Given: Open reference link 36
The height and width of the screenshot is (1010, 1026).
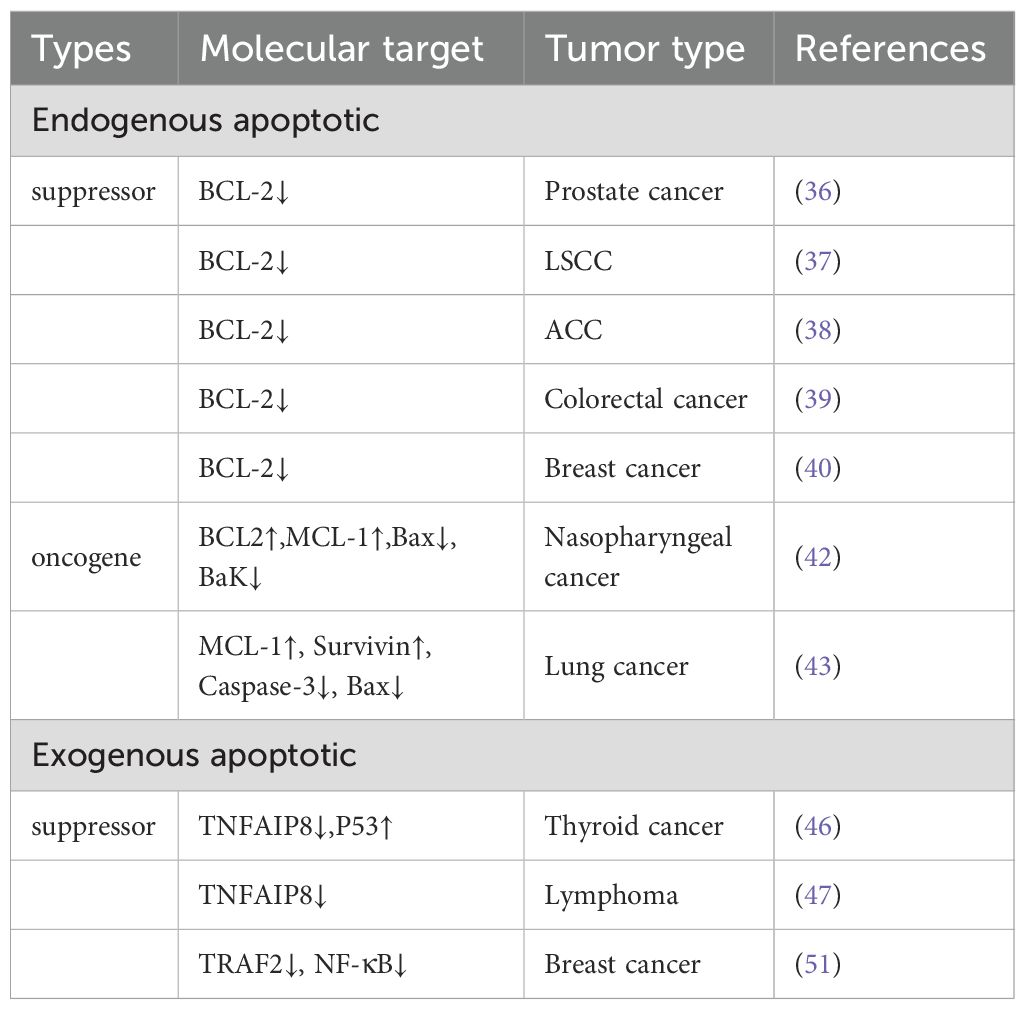Looking at the screenshot, I should tap(818, 191).
